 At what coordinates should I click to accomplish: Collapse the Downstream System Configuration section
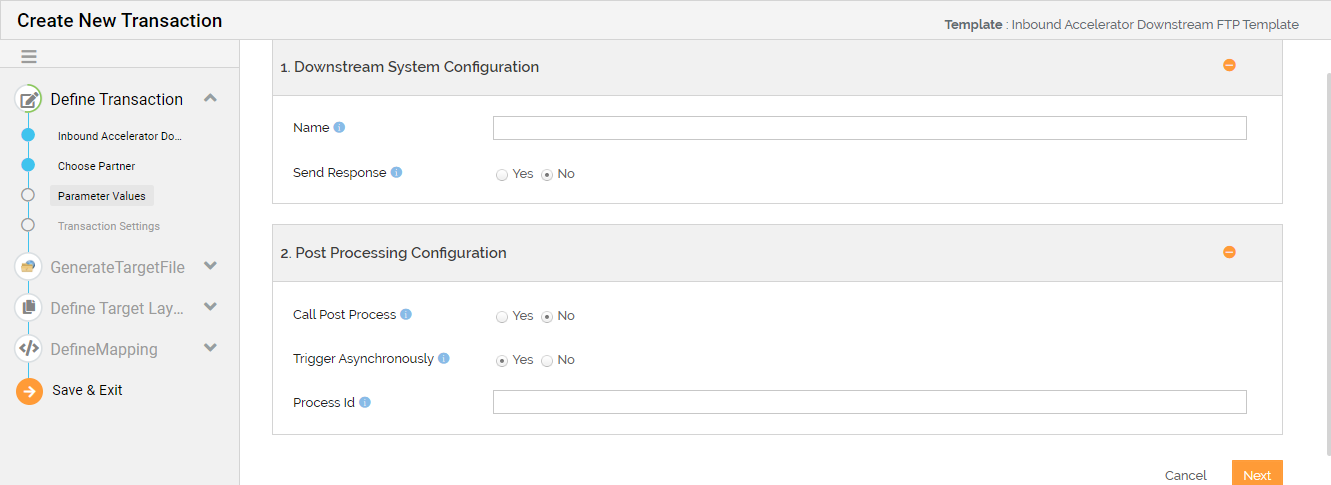click(x=1229, y=65)
